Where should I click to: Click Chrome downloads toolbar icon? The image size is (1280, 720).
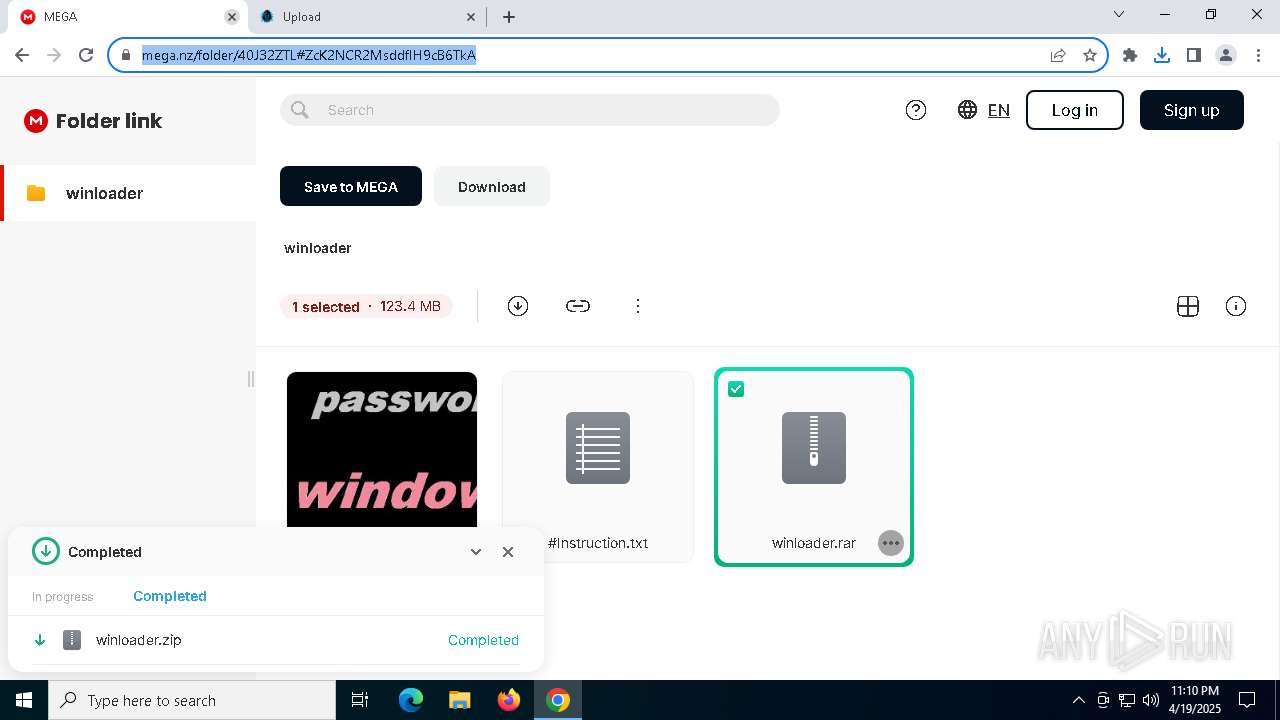tap(1162, 55)
